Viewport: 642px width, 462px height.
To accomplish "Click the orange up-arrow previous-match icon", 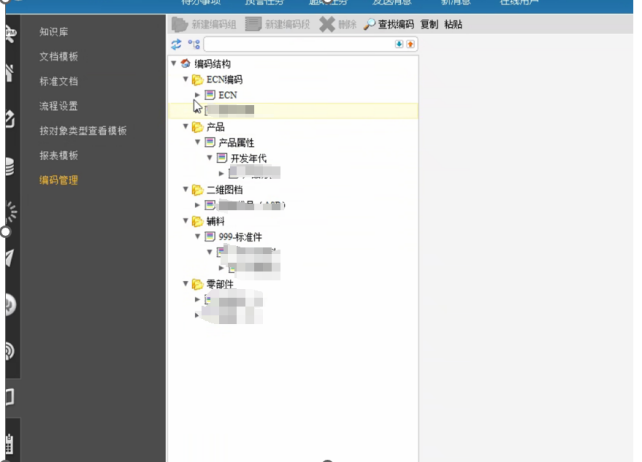I will 410,44.
